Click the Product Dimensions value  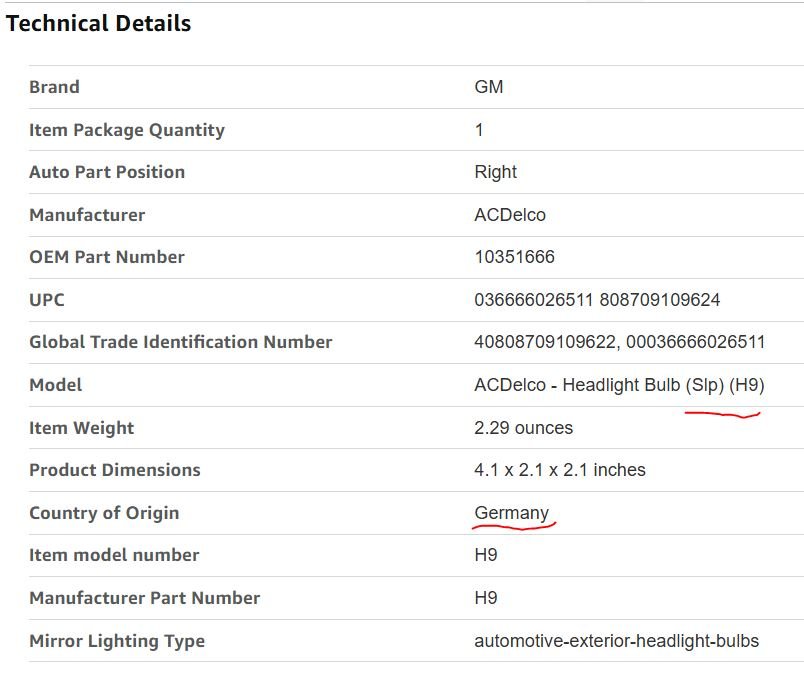559,470
